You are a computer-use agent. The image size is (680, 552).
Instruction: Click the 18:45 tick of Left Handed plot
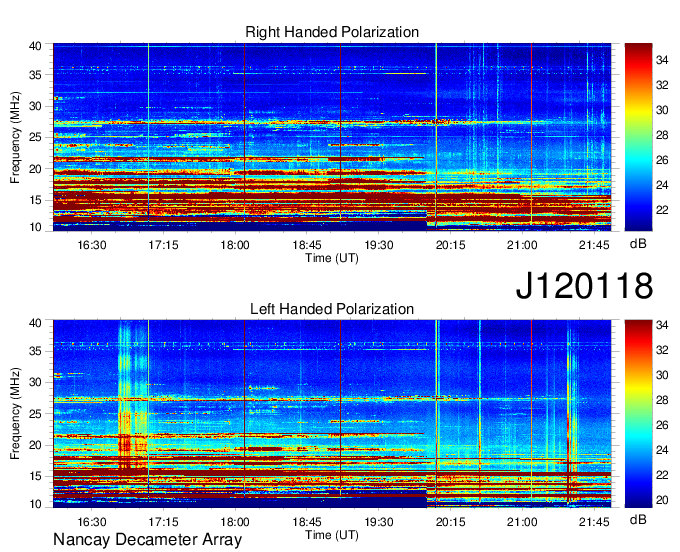coord(307,522)
